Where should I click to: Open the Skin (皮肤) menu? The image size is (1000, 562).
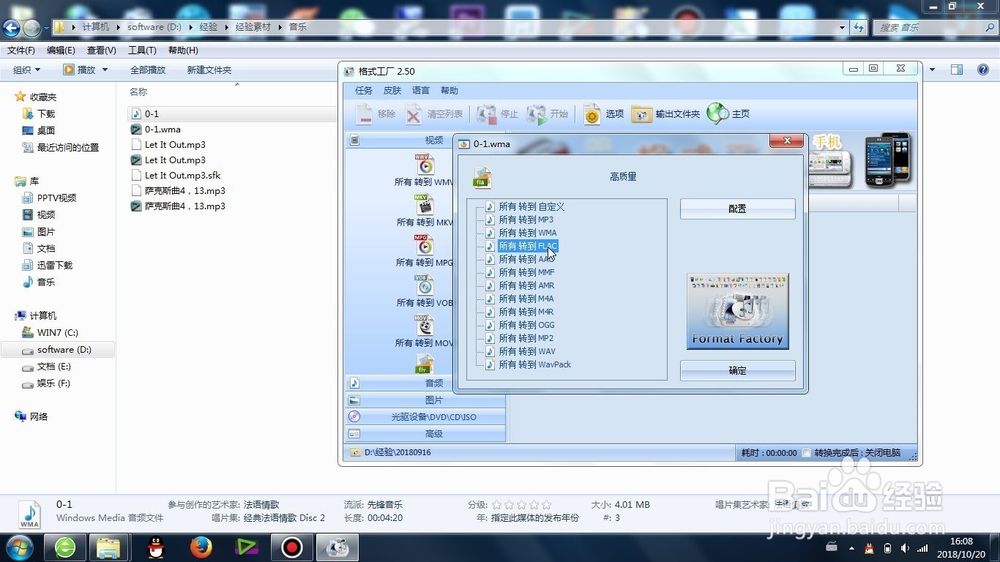point(392,91)
